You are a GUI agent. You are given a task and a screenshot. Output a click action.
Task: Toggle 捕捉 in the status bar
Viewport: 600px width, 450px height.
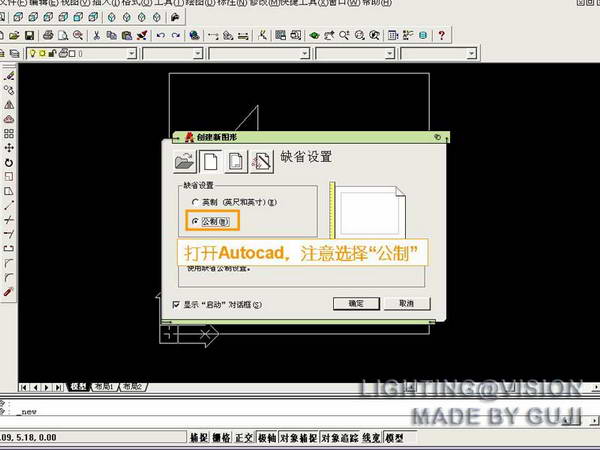pyautogui.click(x=199, y=437)
